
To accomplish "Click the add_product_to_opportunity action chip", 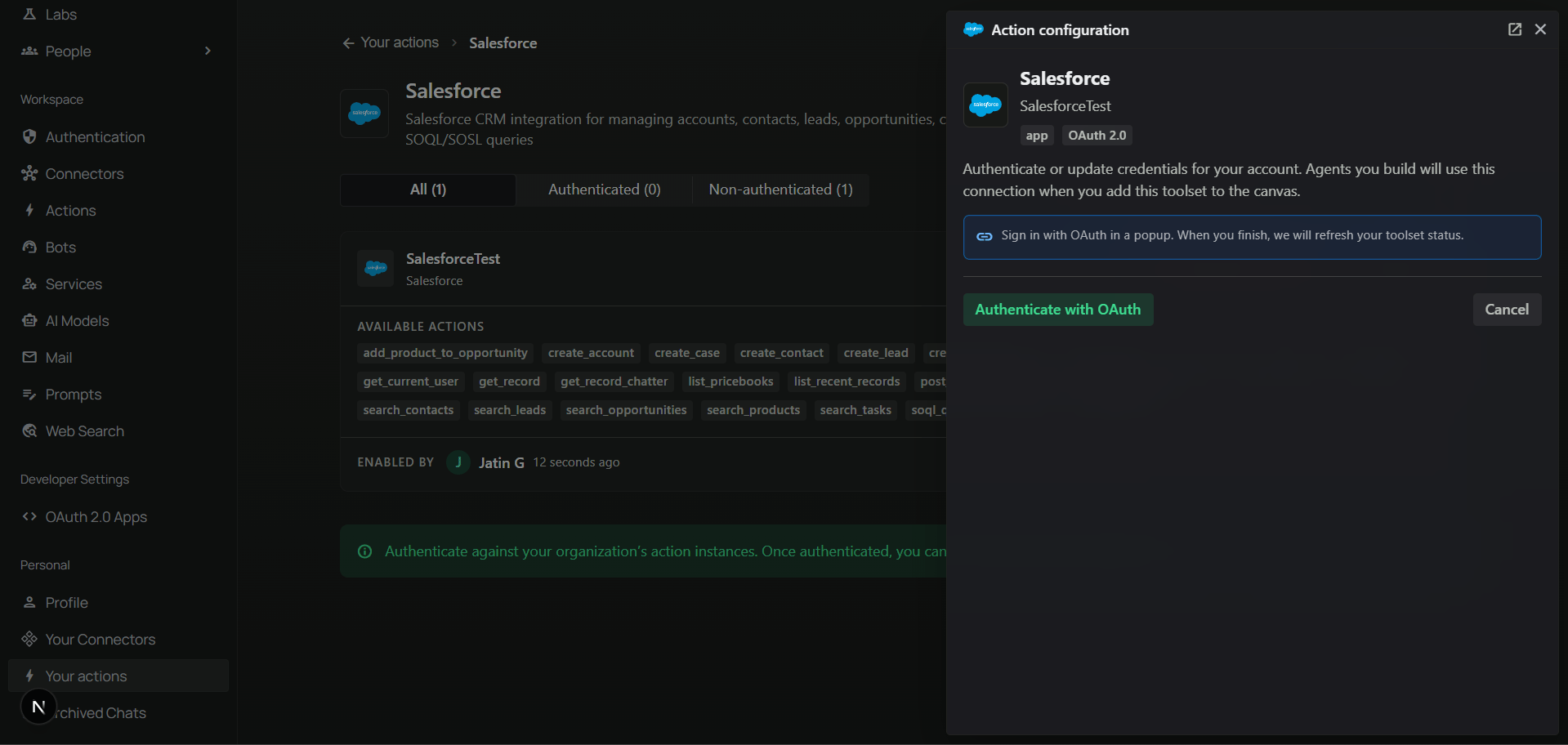I will 445,353.
